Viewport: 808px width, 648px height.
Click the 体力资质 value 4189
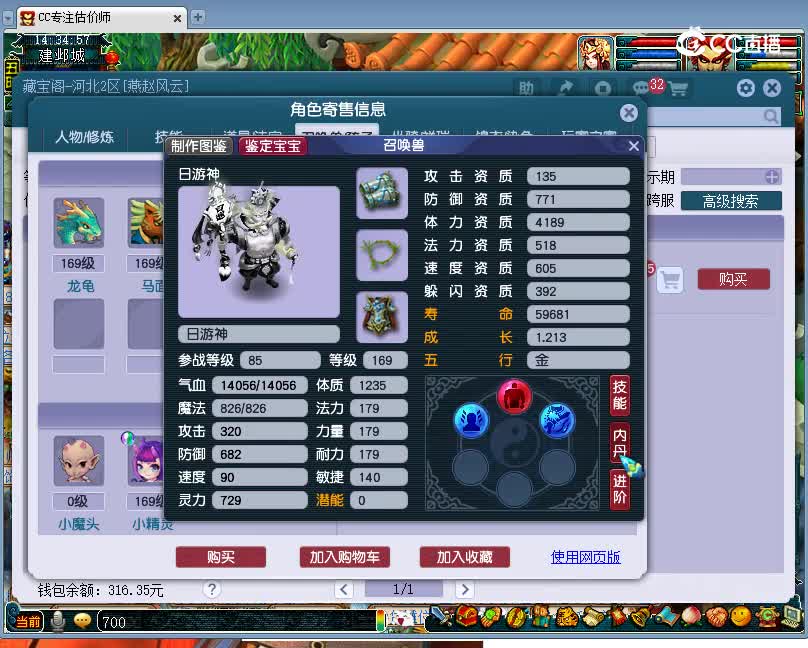point(578,222)
